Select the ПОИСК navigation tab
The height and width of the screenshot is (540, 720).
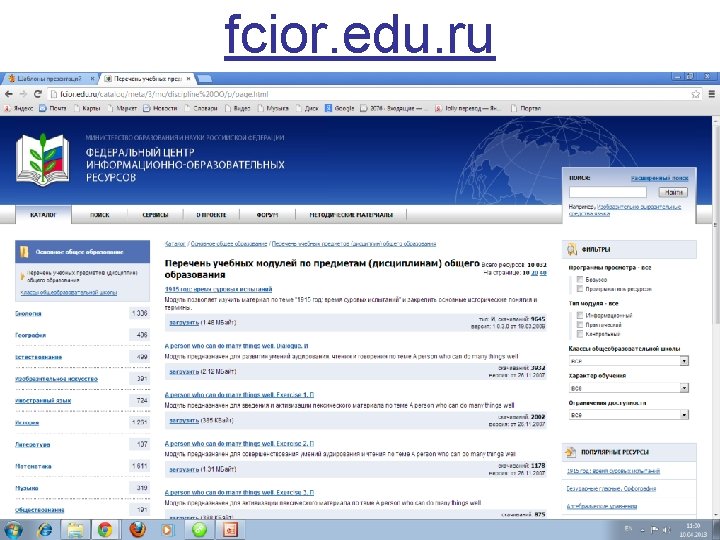tap(100, 214)
